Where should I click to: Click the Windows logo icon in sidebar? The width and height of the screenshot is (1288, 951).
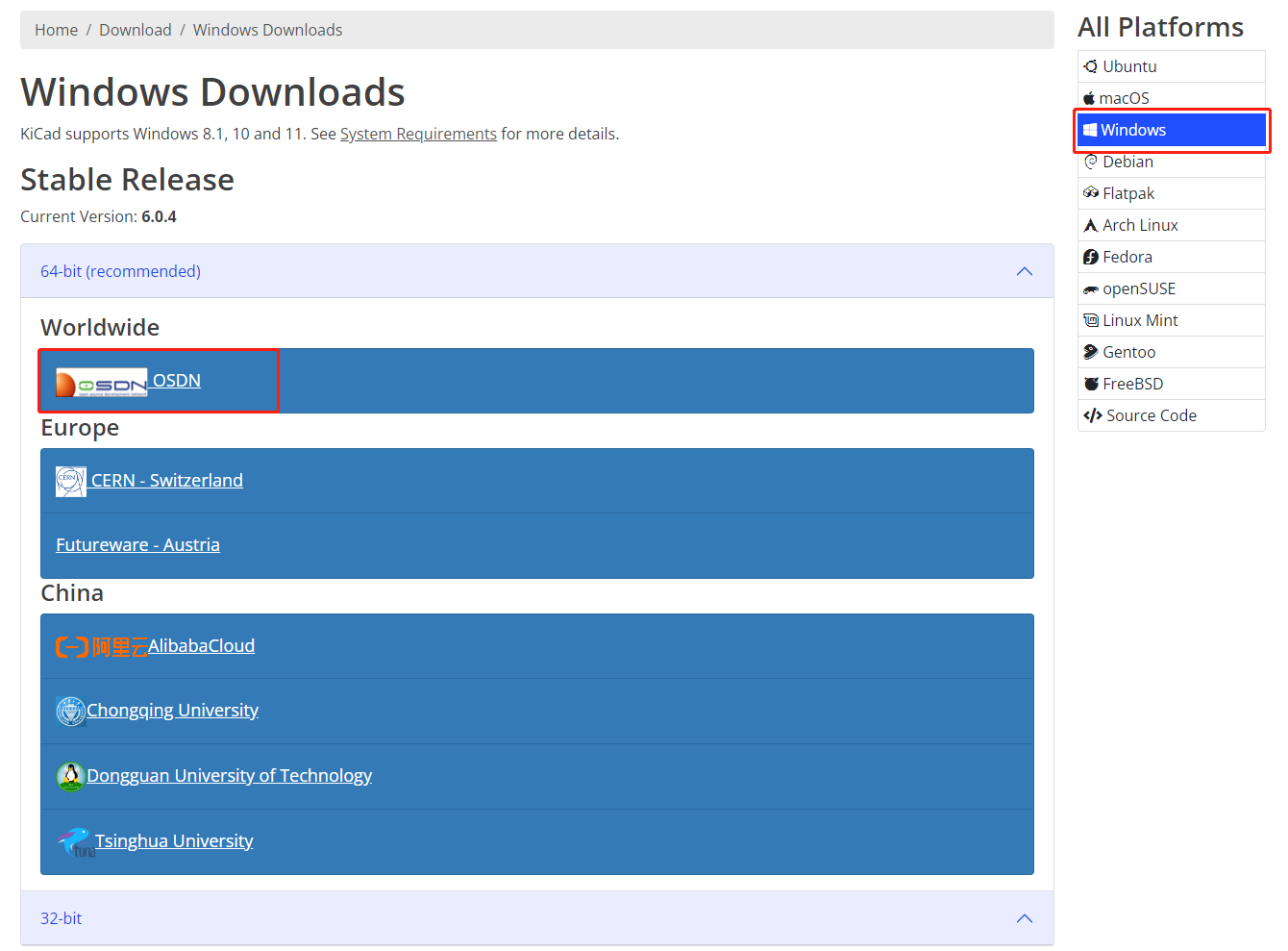(x=1090, y=130)
